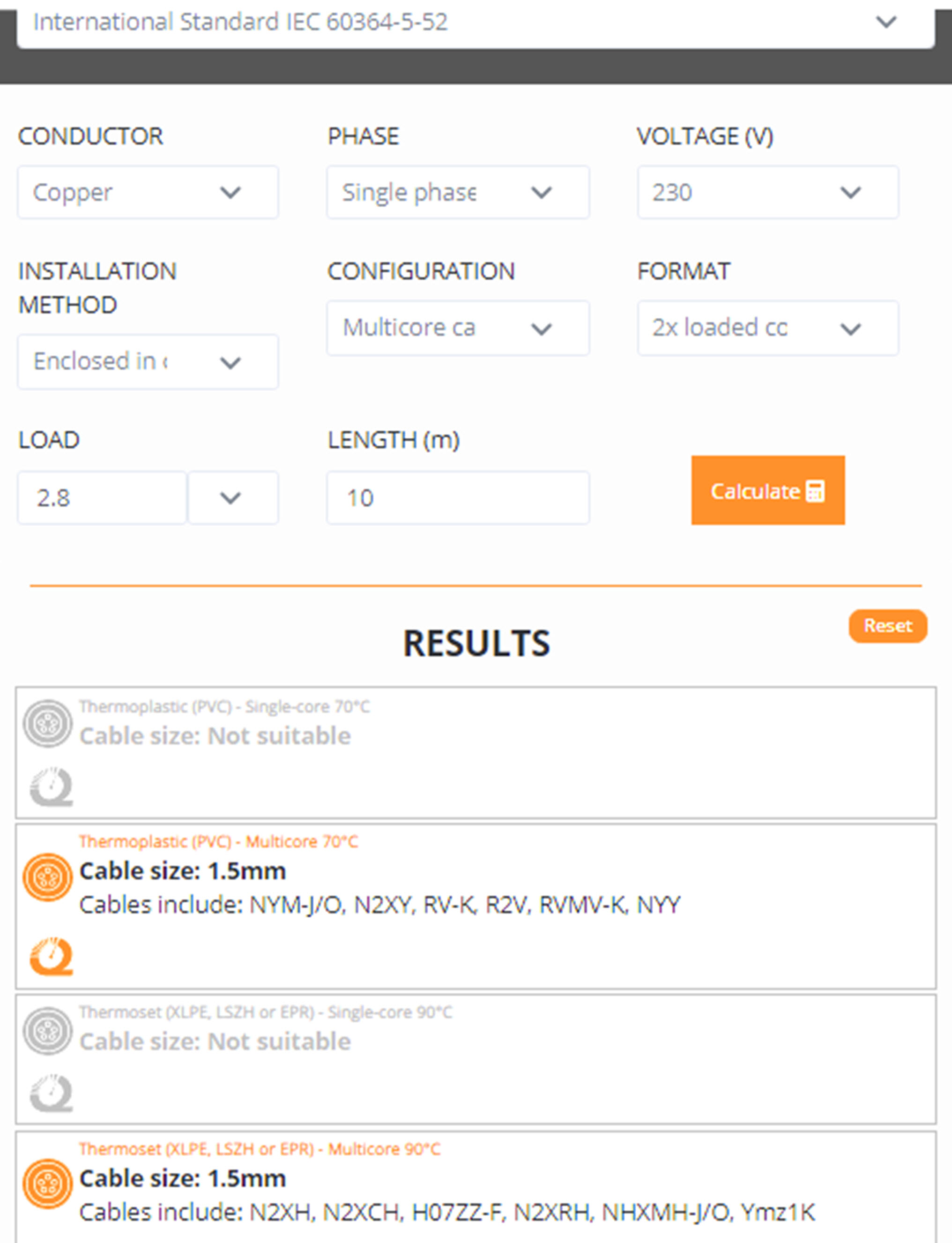Open the Phase dropdown showing Single phase
This screenshot has width=952, height=1243.
click(457, 193)
